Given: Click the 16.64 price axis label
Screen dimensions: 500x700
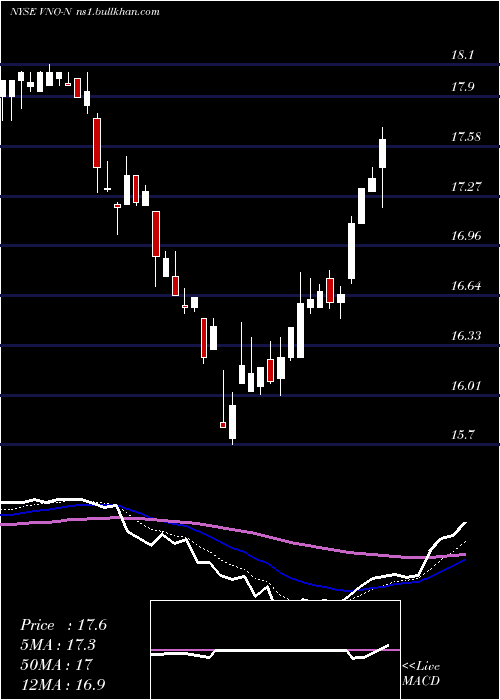Looking at the screenshot, I should pyautogui.click(x=466, y=286).
